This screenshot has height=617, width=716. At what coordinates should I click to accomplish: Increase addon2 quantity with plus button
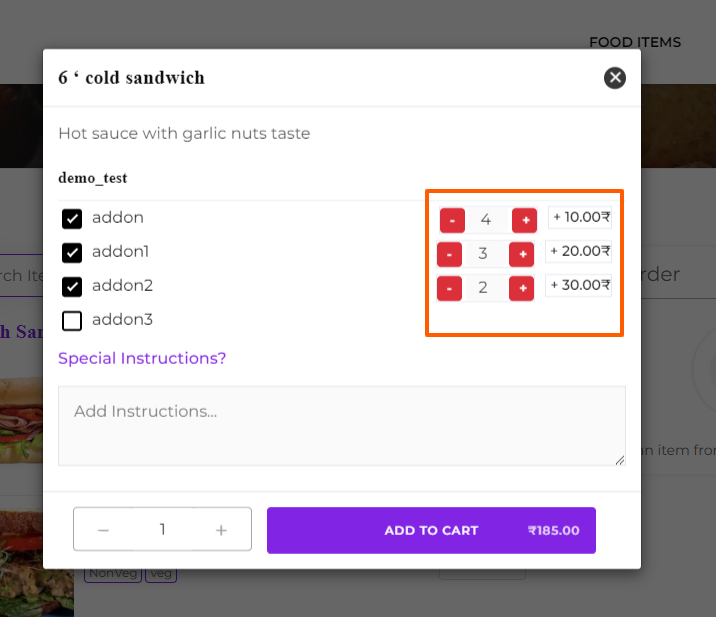[521, 289]
